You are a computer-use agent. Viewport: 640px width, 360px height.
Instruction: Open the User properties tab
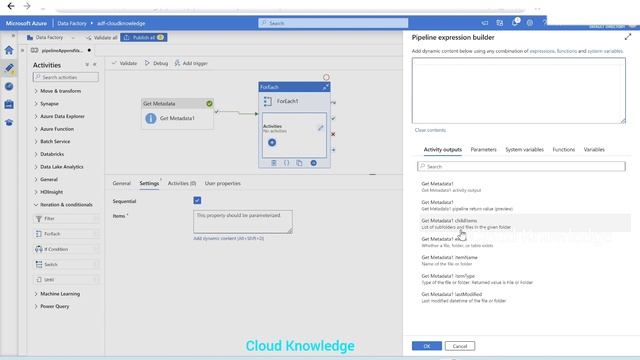point(222,184)
